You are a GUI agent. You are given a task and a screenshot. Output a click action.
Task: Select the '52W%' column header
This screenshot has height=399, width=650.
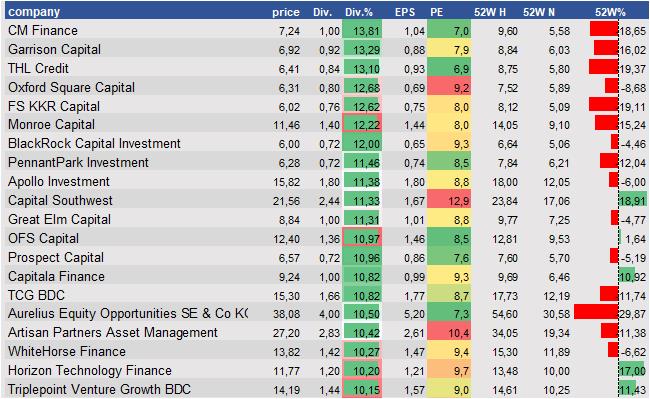(x=610, y=12)
